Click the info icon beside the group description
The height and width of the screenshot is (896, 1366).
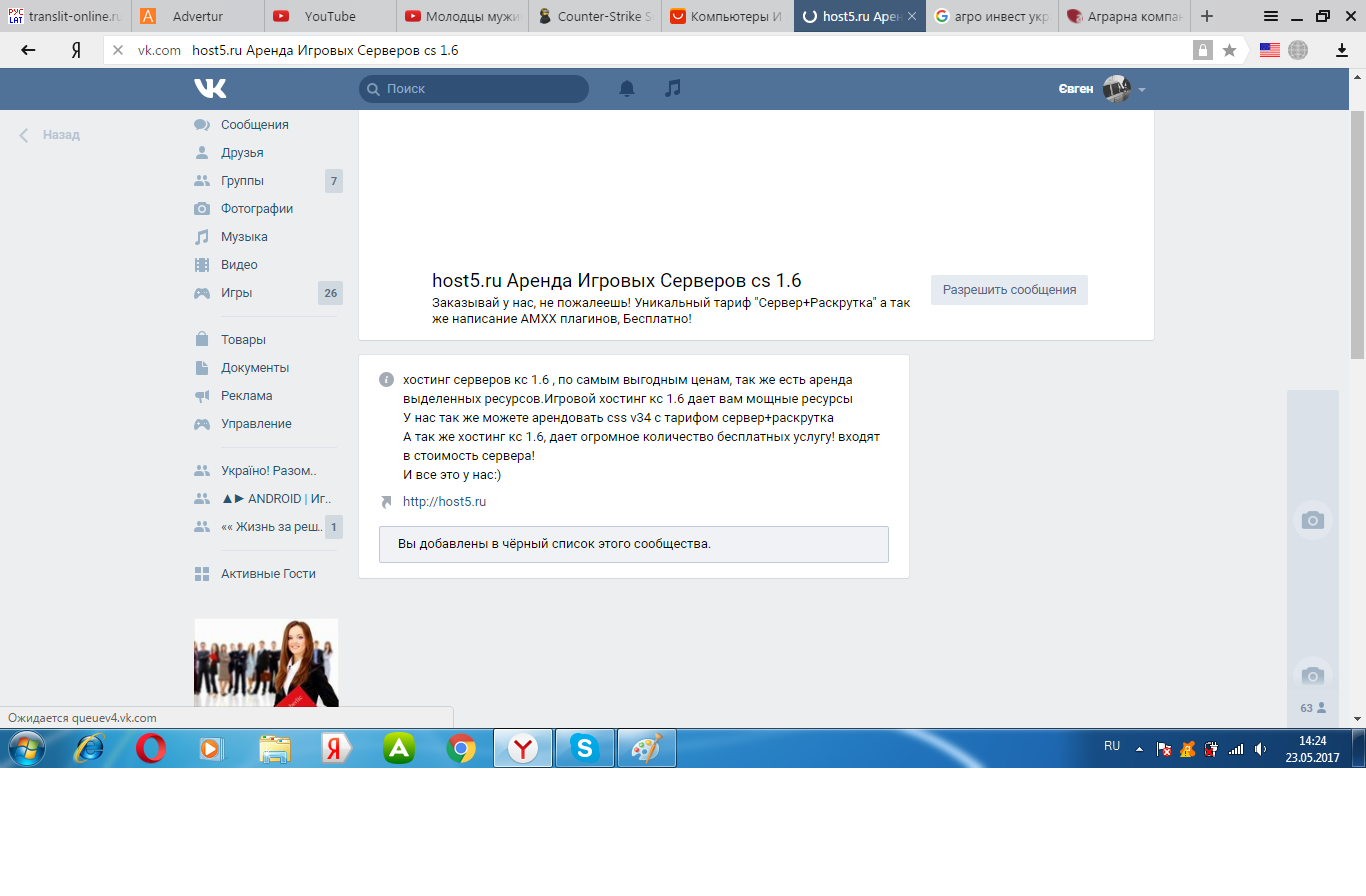386,380
